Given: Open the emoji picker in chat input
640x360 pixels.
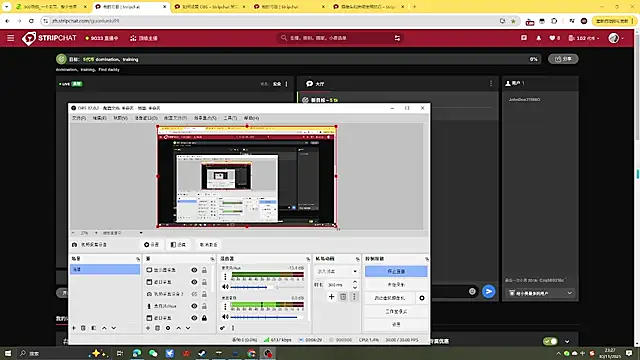Looking at the screenshot, I should click(472, 291).
